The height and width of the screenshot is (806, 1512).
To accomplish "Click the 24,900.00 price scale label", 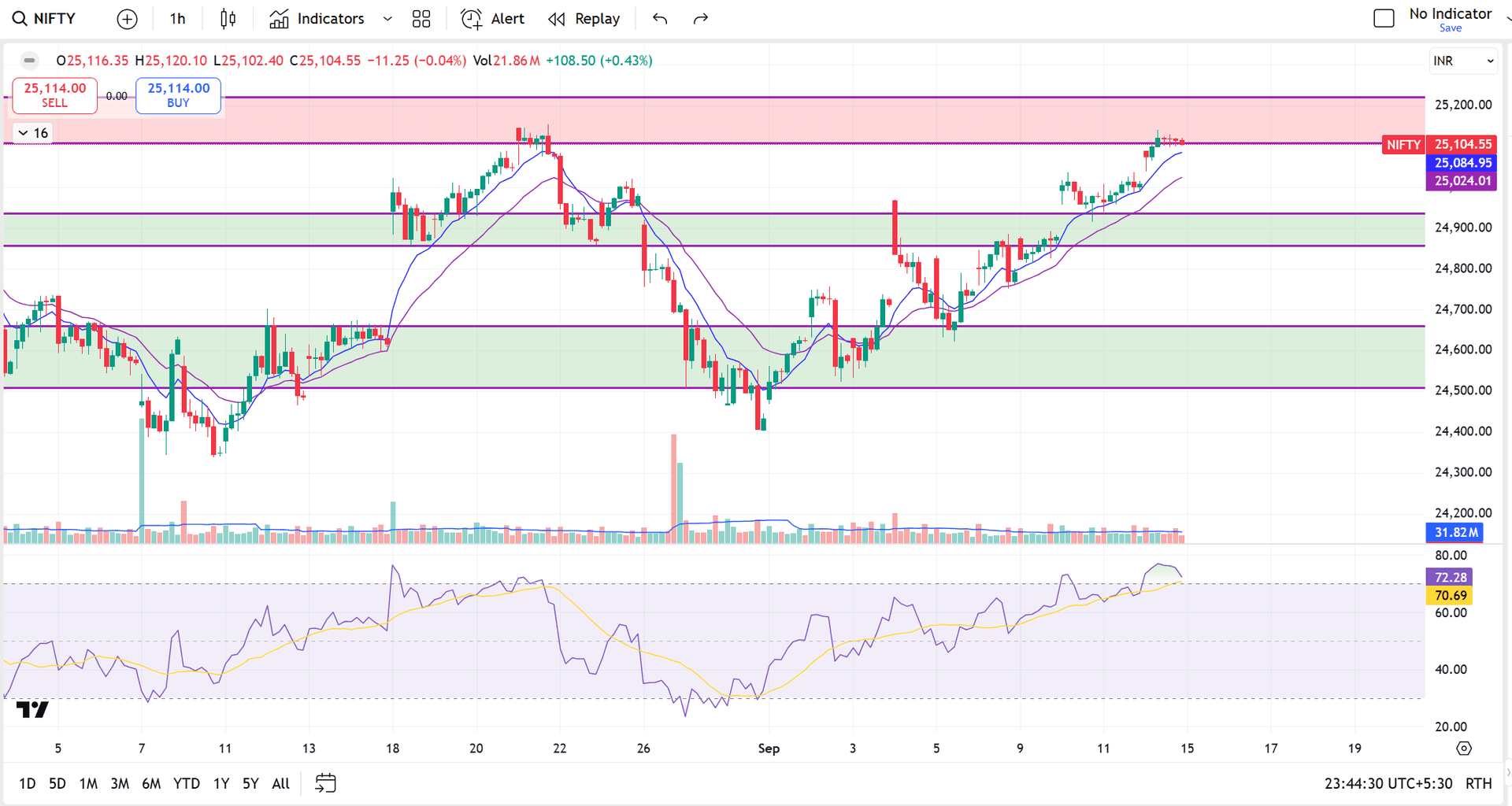I will point(1462,227).
